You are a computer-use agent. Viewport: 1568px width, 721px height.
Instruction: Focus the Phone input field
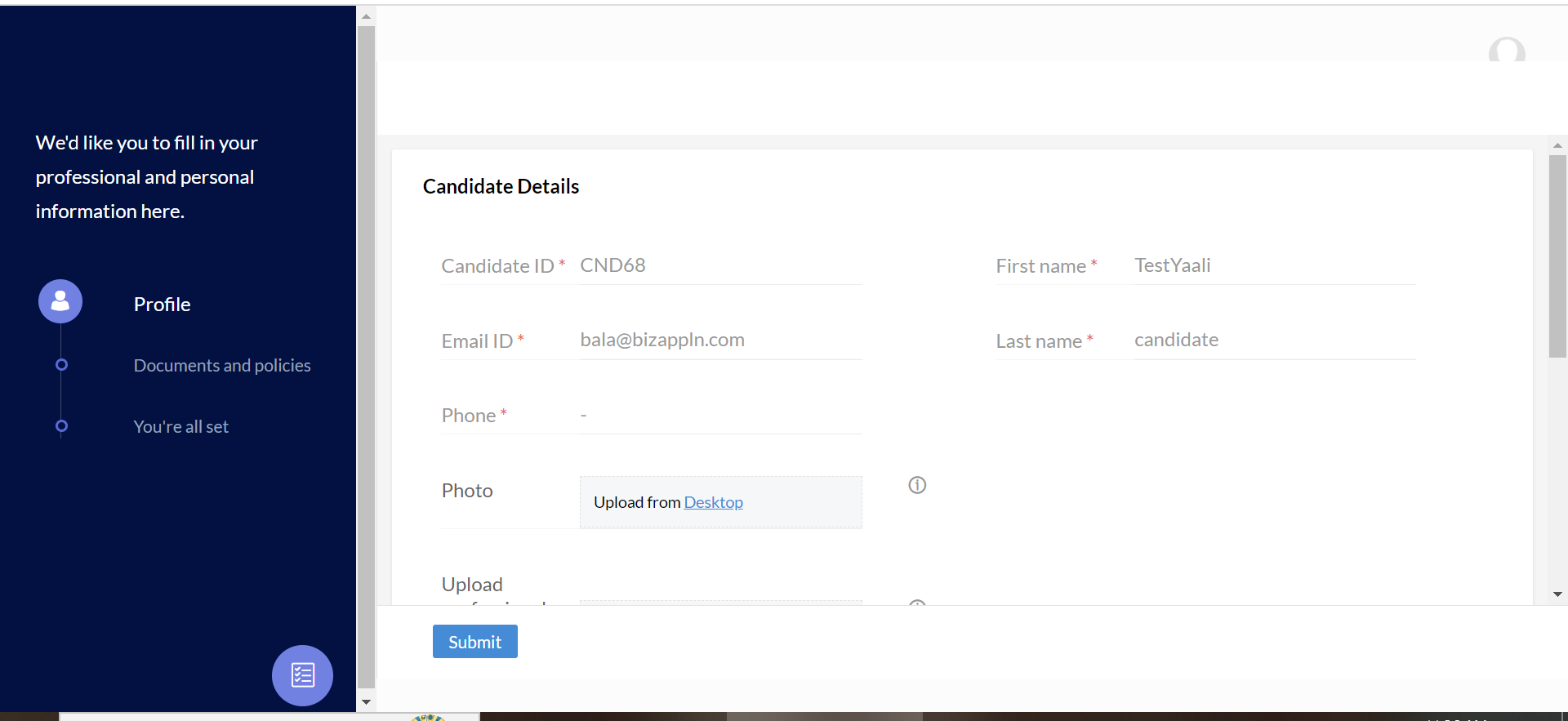(x=719, y=416)
